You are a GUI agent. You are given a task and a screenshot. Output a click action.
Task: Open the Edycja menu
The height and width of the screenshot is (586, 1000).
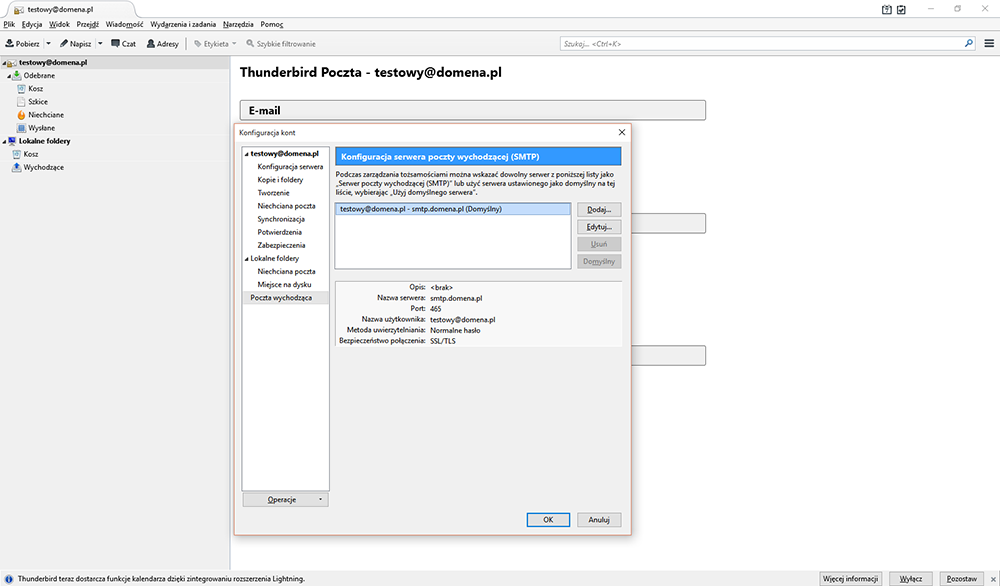31,24
